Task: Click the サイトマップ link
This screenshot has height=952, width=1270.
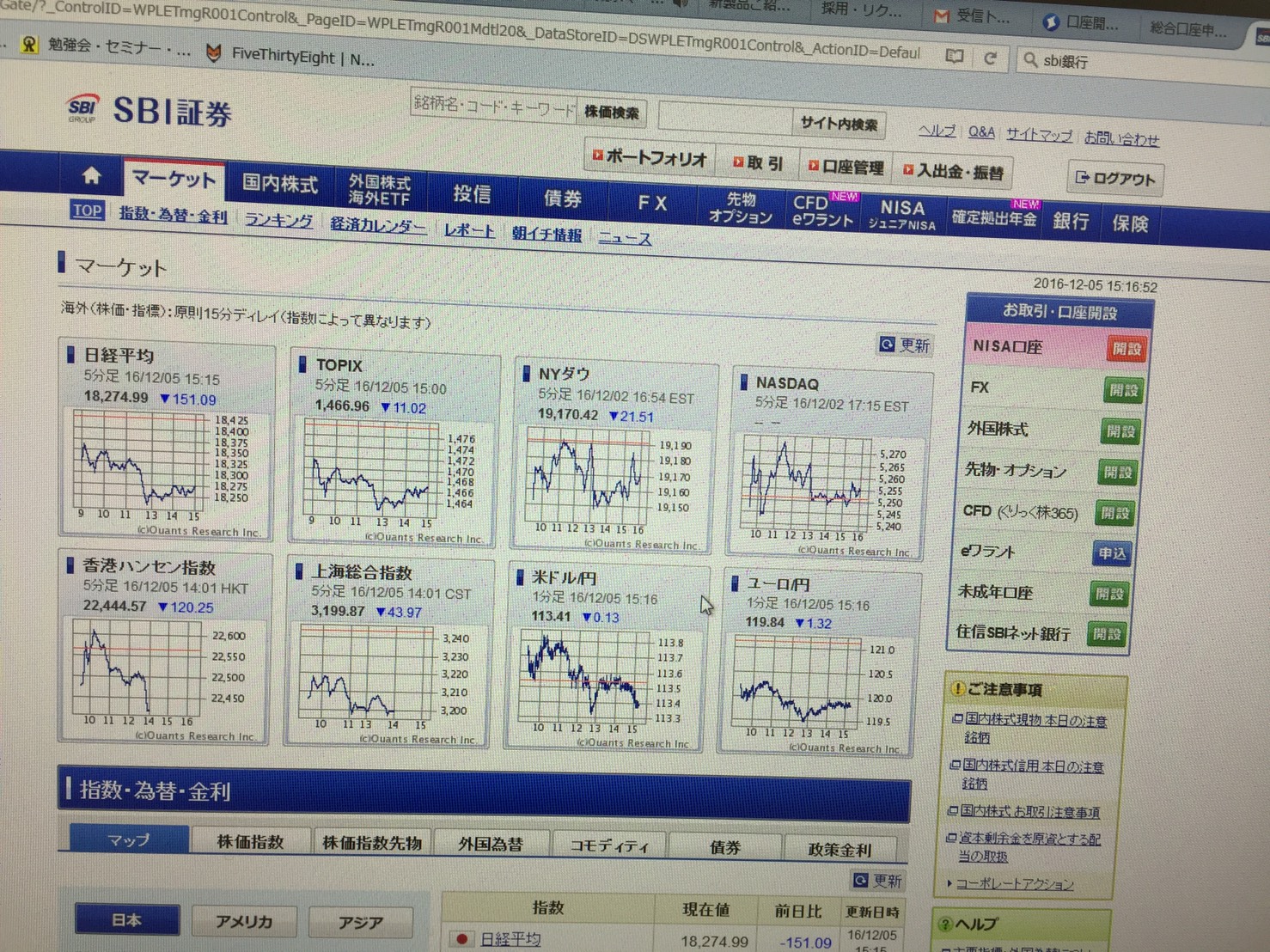Action: (x=1039, y=135)
